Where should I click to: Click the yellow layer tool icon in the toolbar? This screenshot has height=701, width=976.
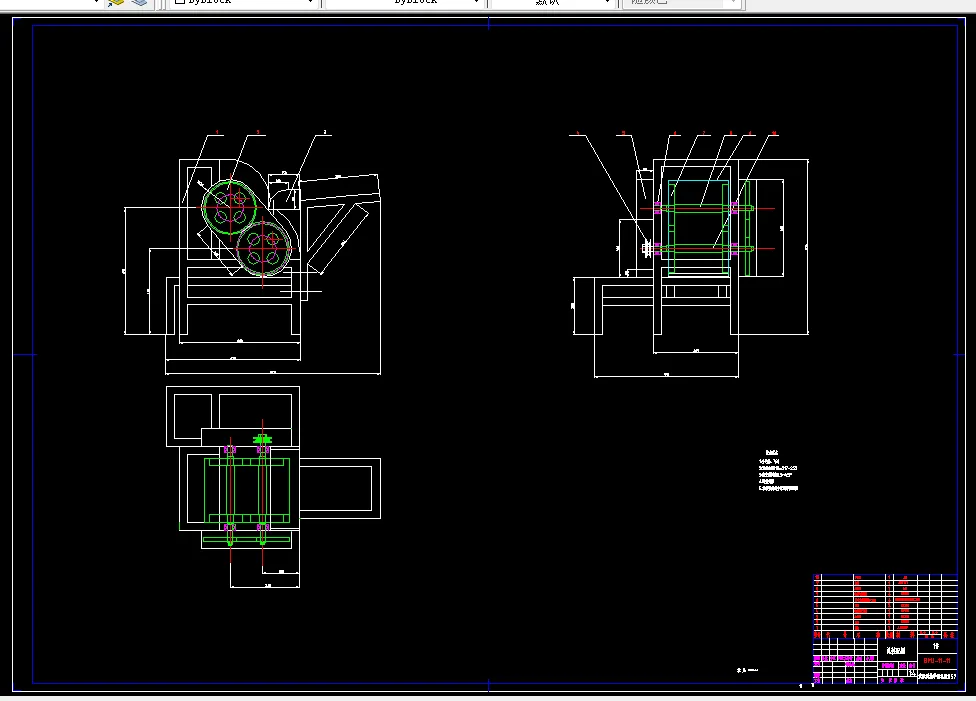[116, 2]
